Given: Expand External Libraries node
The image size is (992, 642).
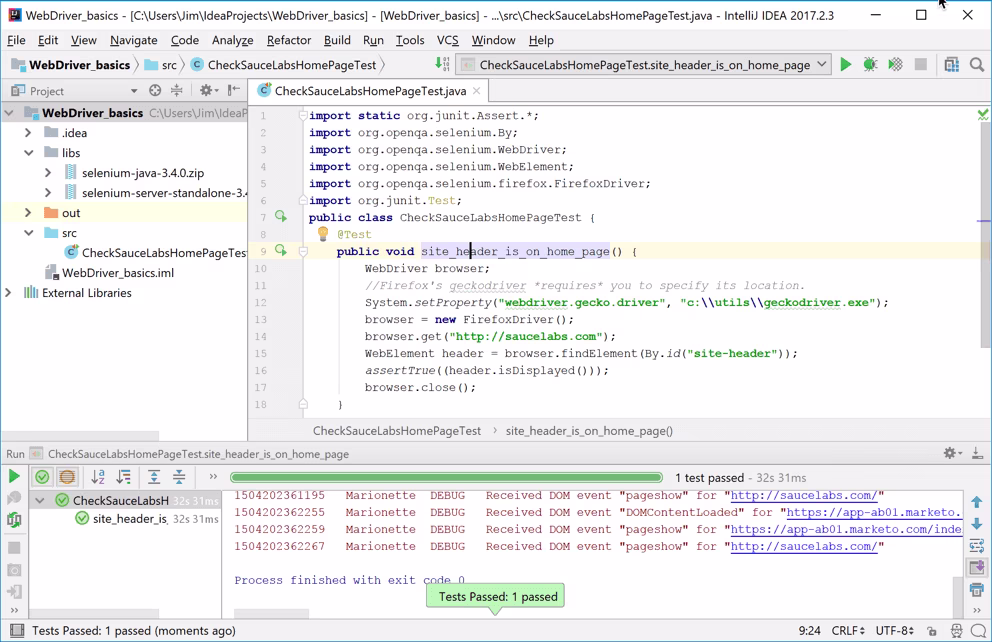Looking at the screenshot, I should tap(9, 293).
